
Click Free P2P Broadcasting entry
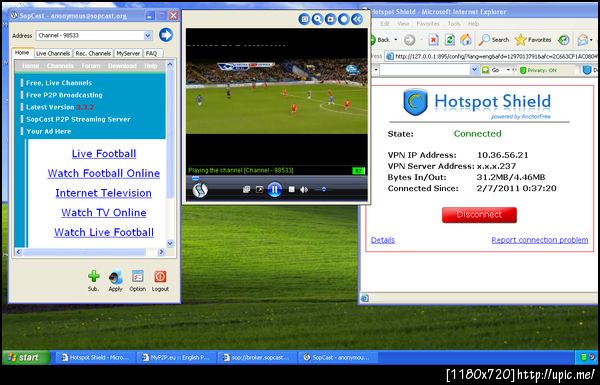pos(64,95)
